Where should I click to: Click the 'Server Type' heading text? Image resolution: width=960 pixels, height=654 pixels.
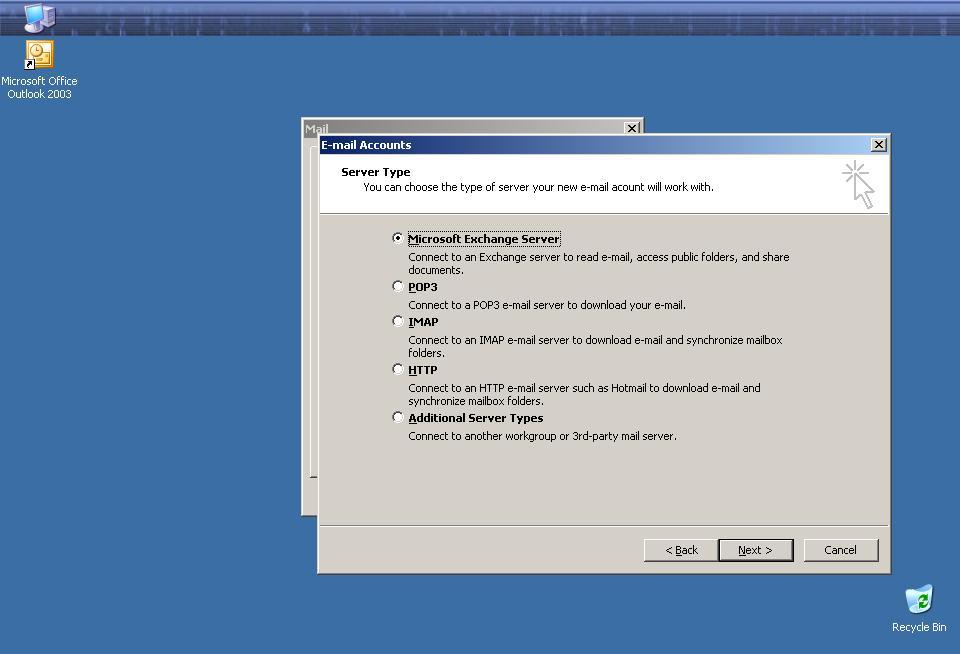pos(375,172)
